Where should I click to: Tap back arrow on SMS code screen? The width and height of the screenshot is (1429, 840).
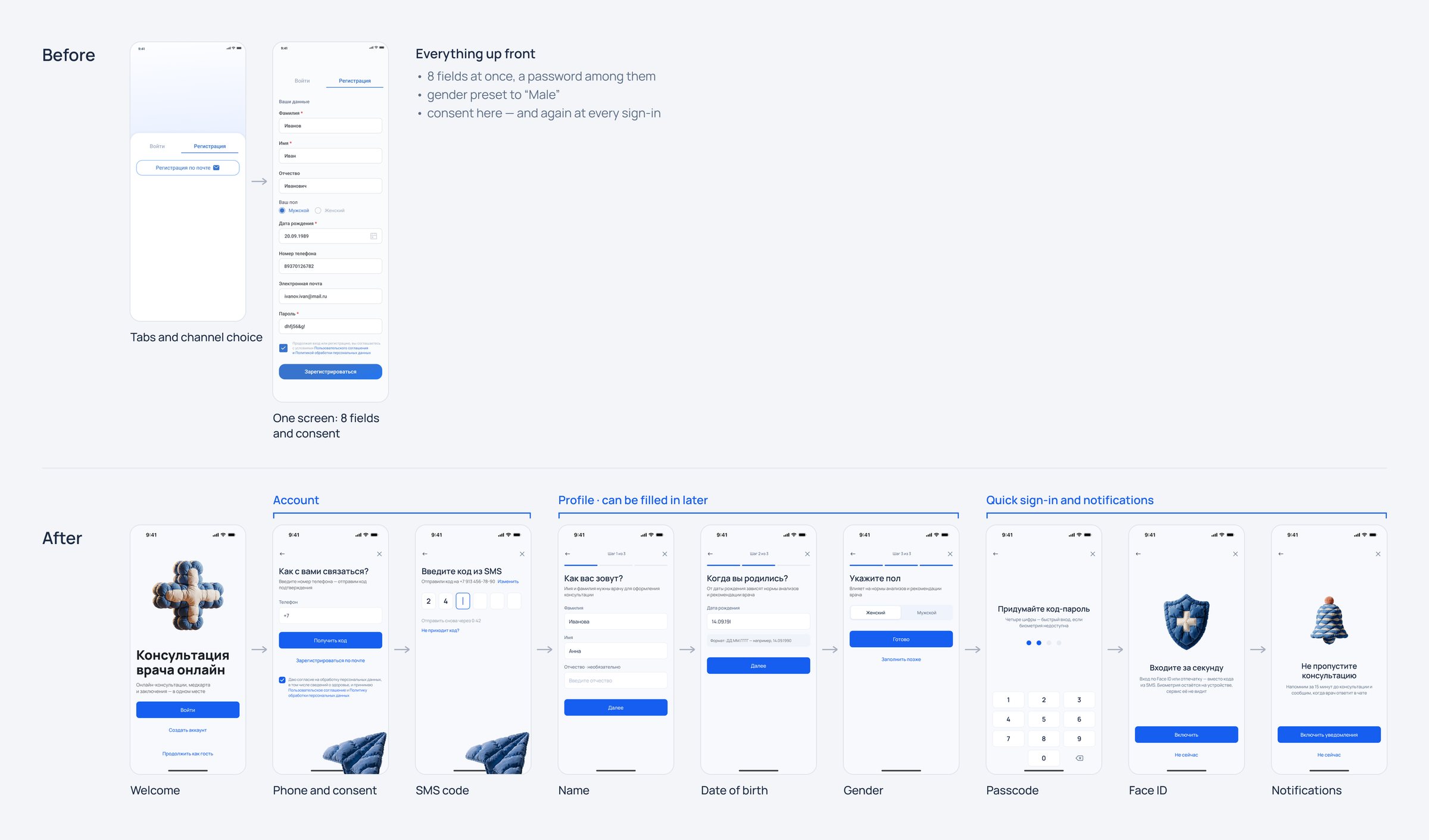click(x=425, y=554)
